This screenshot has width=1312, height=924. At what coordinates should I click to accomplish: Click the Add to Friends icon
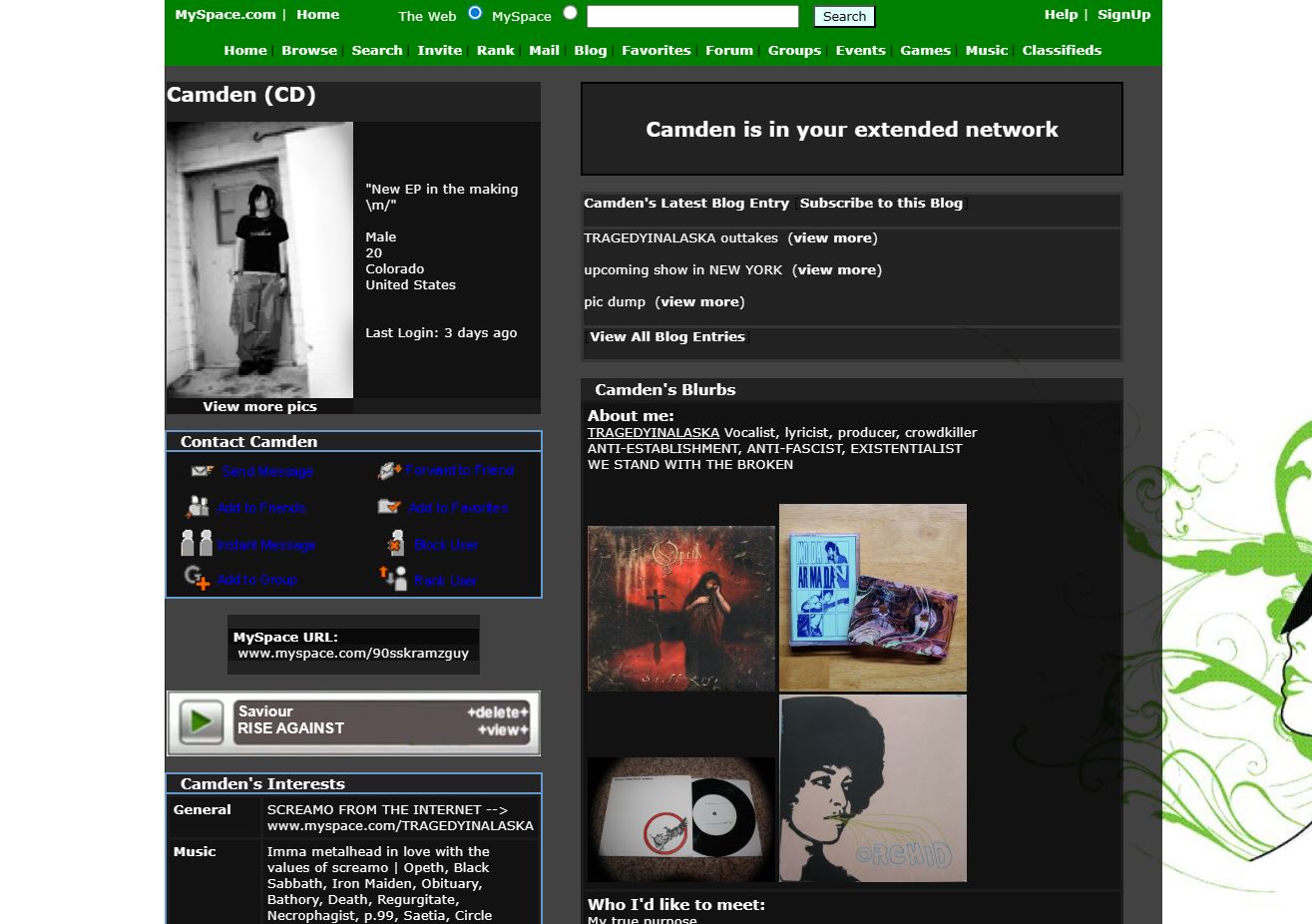click(x=197, y=507)
